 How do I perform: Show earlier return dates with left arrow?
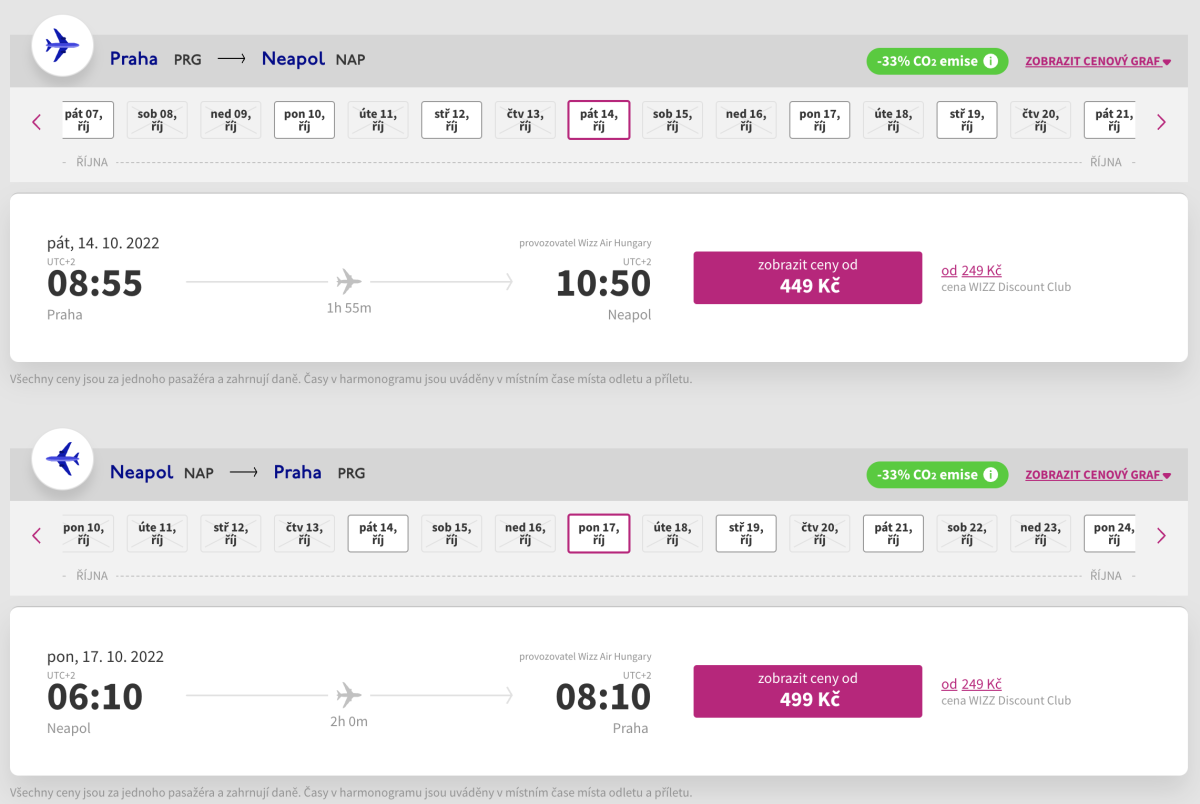click(x=37, y=535)
